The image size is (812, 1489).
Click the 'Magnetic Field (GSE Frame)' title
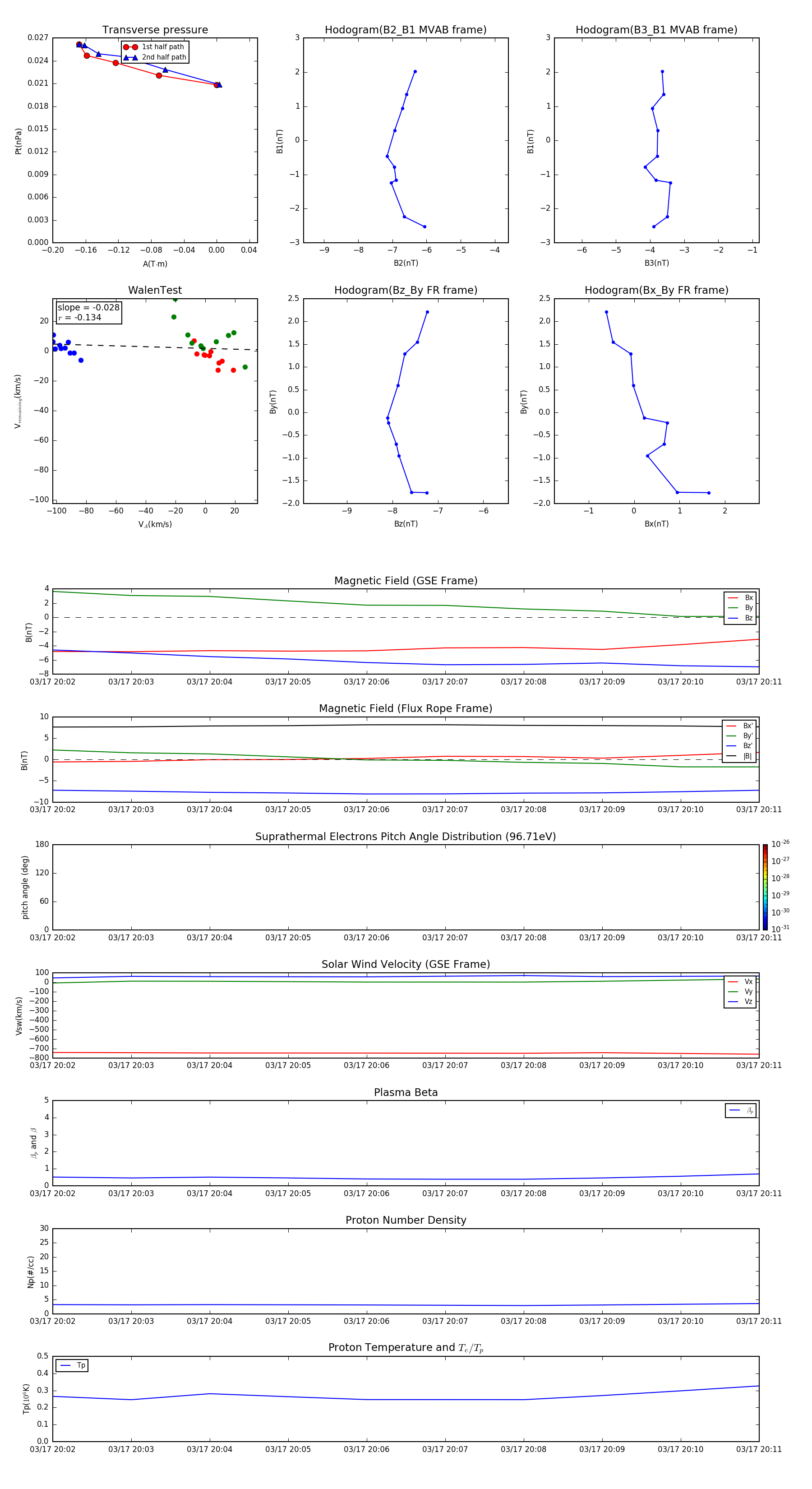406,581
